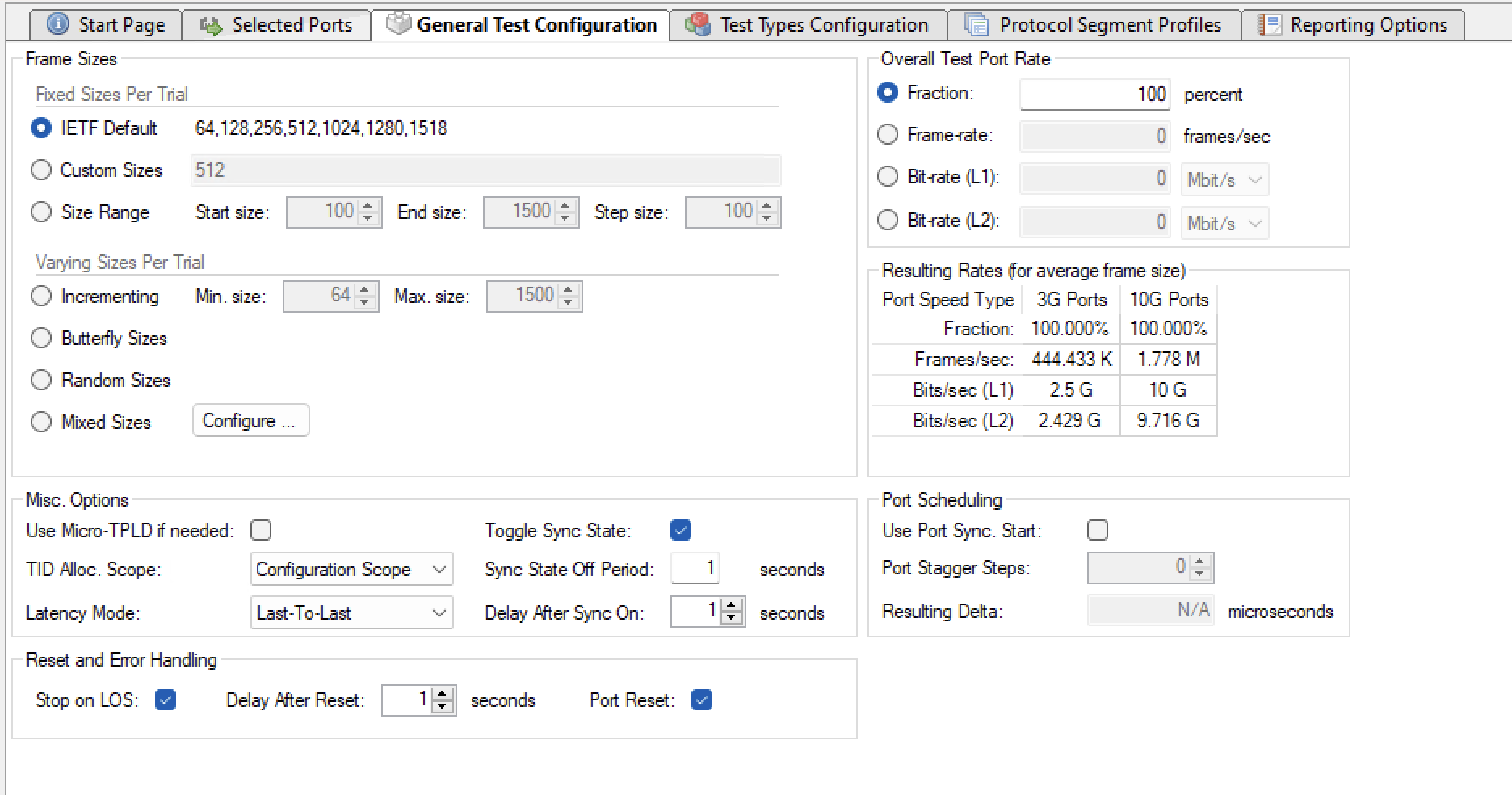This screenshot has height=795, width=1512.
Task: Click the Frame-rate frames/sec field
Action: (1095, 137)
